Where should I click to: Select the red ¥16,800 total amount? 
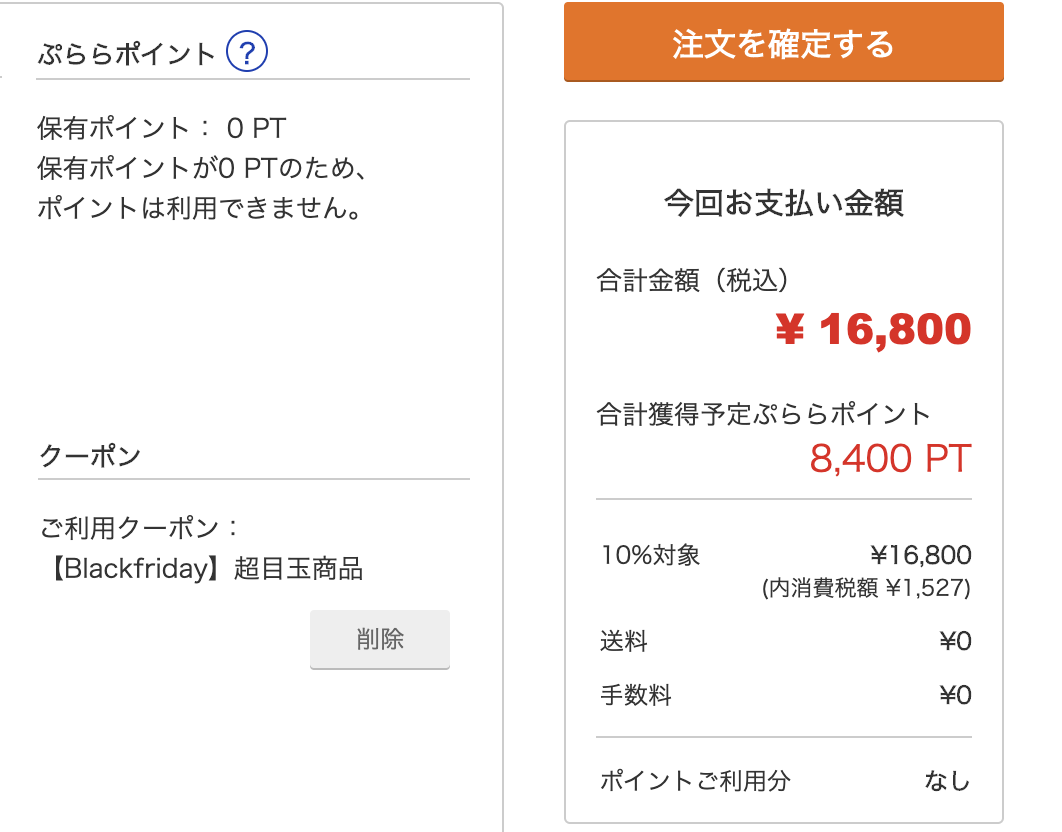point(874,330)
